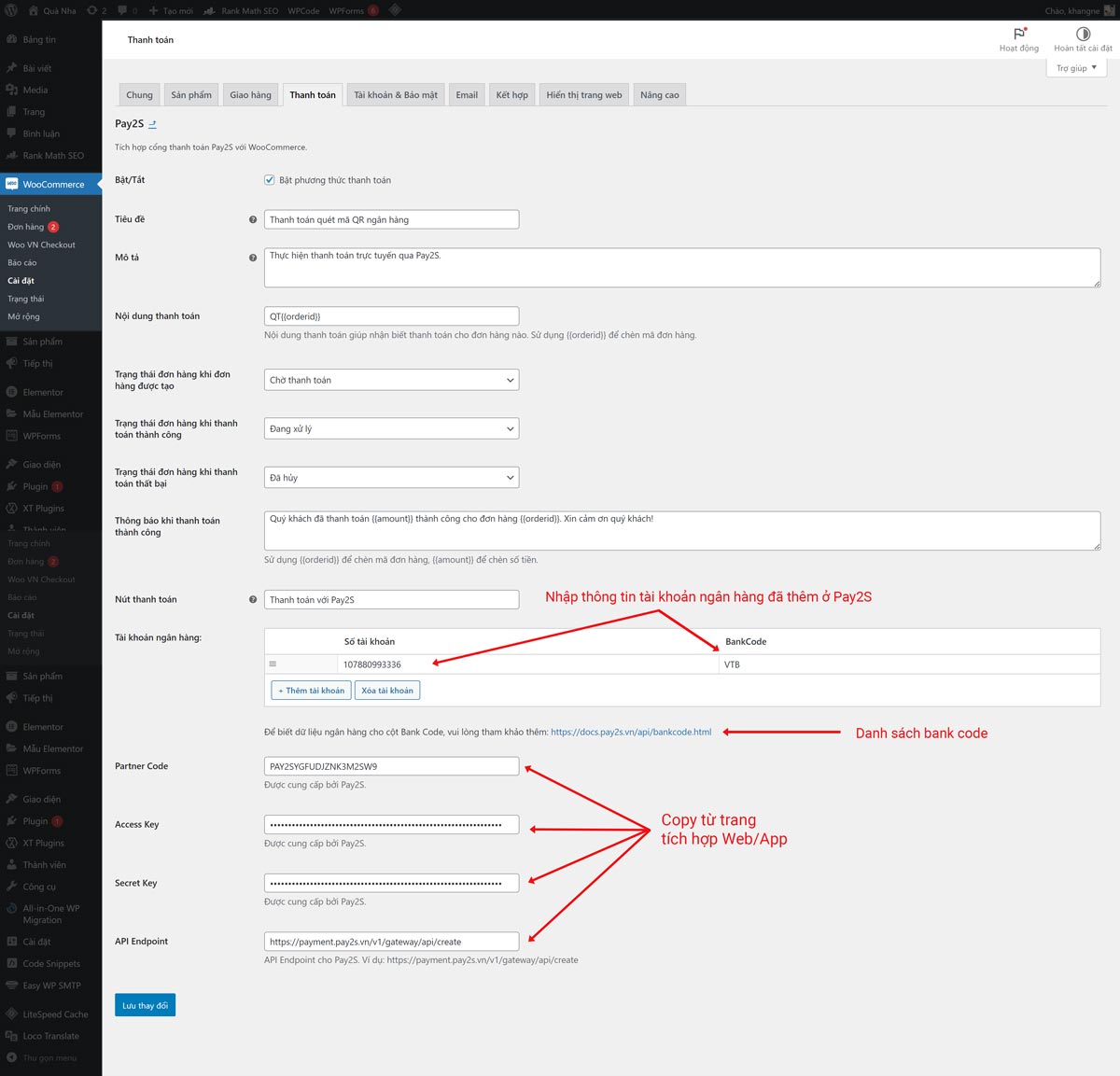Click the Nút thanh toán text field
Viewport: 1120px width, 1076px height.
(x=392, y=600)
